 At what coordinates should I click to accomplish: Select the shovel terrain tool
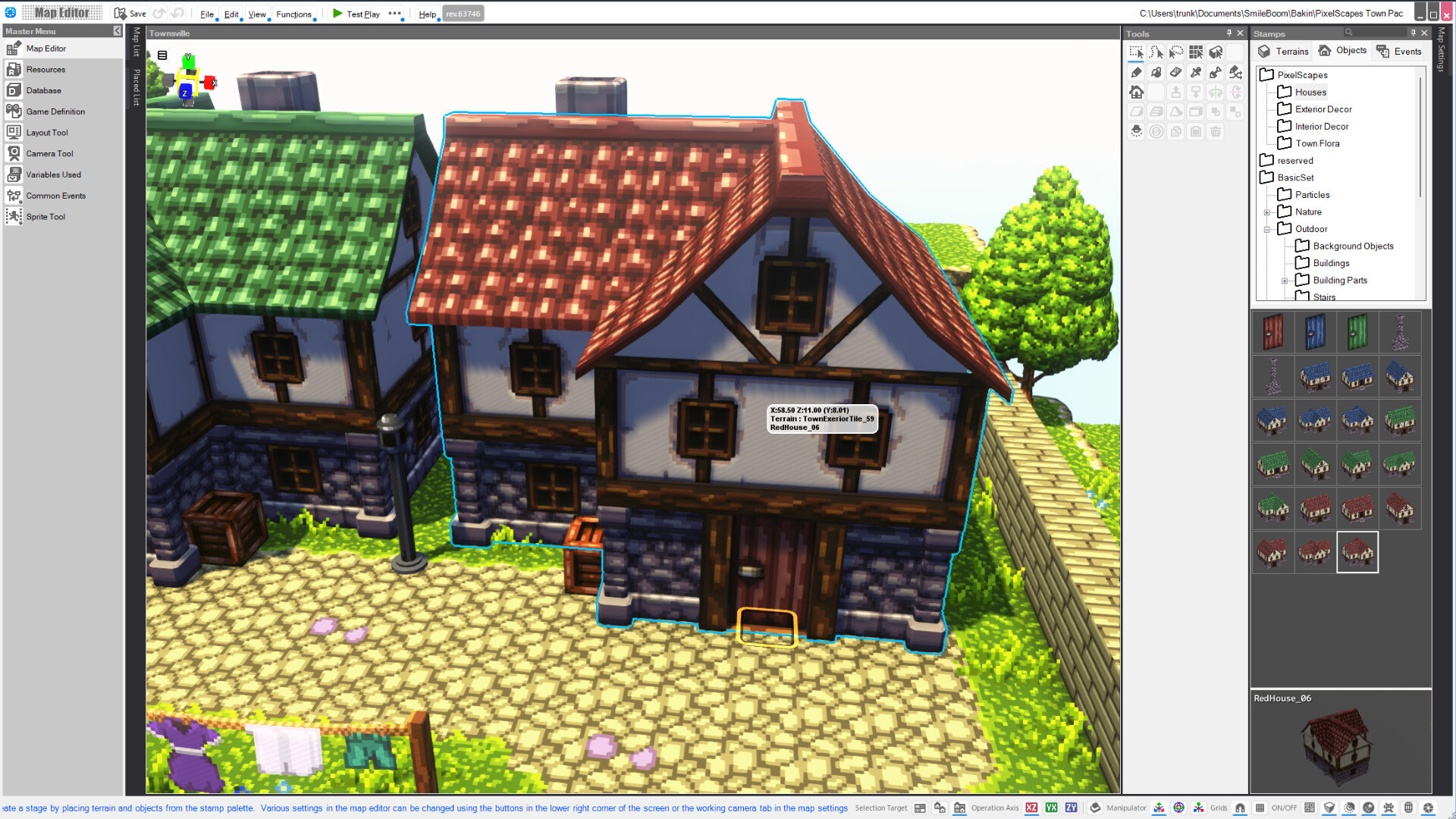tap(1216, 72)
